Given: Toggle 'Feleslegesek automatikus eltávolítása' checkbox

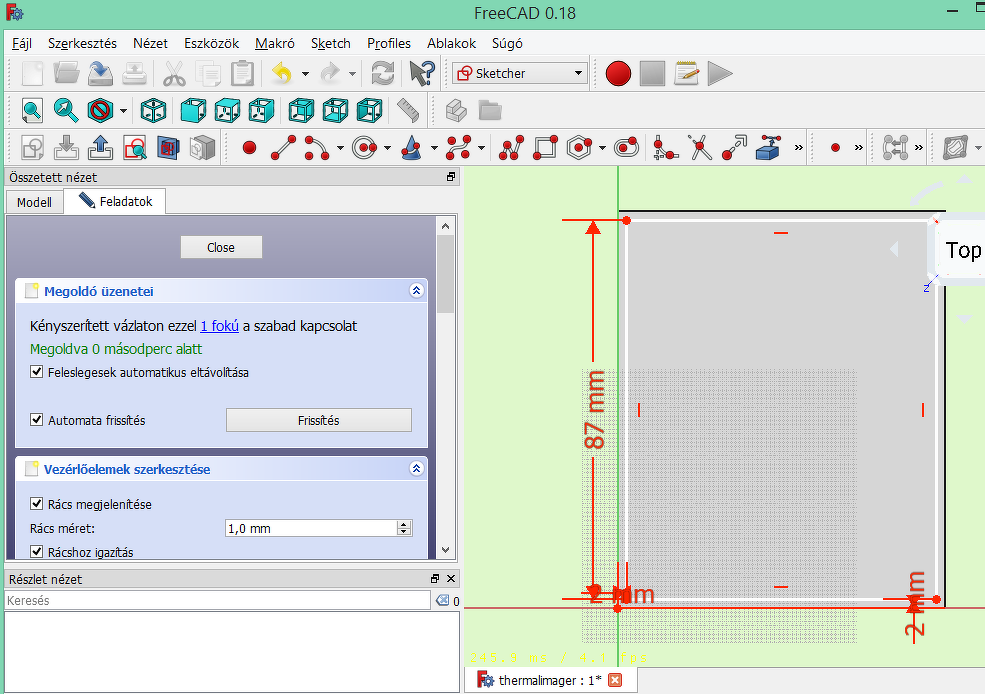Looking at the screenshot, I should coord(37,372).
